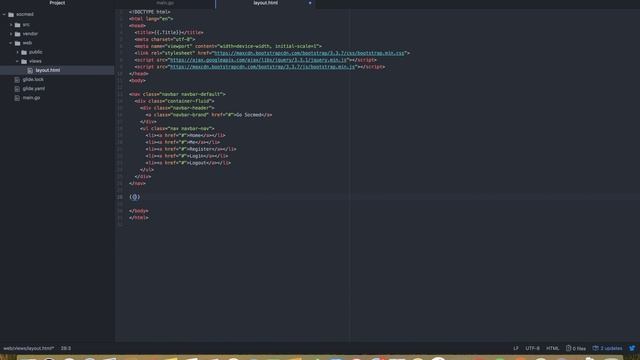Open the 2 updates notification

point(607,348)
